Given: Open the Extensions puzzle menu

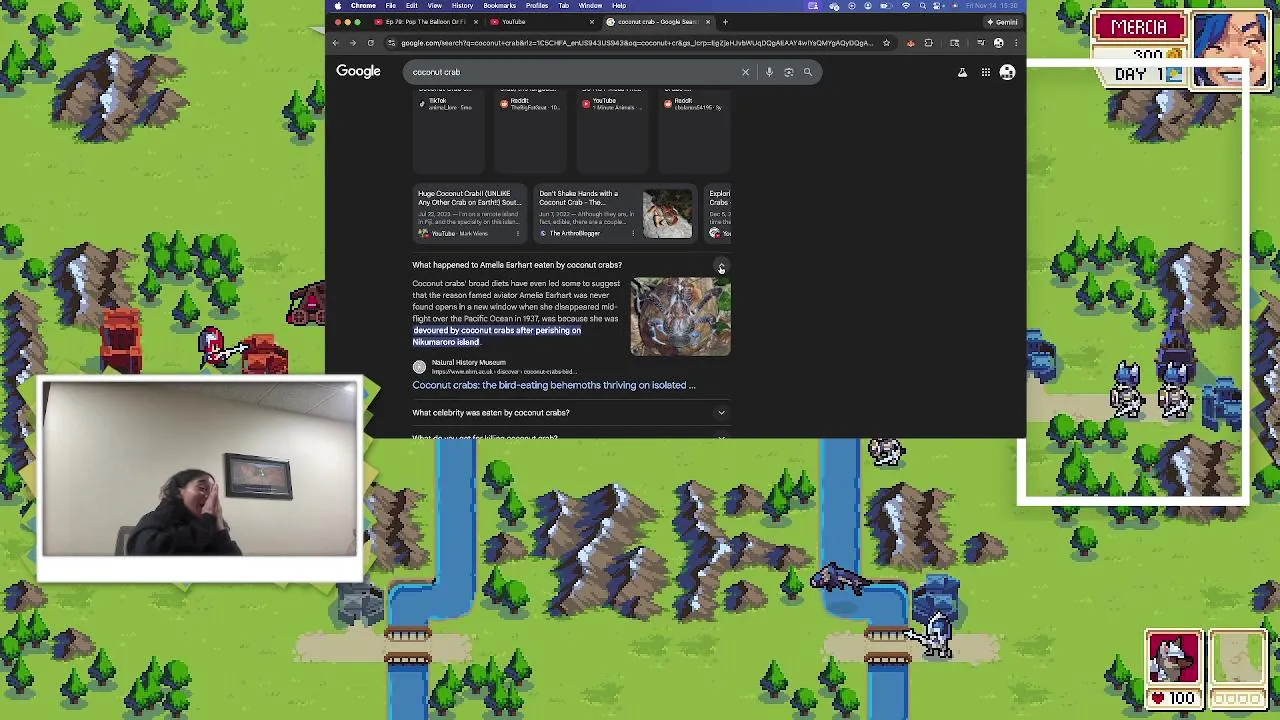Looking at the screenshot, I should click(x=928, y=43).
